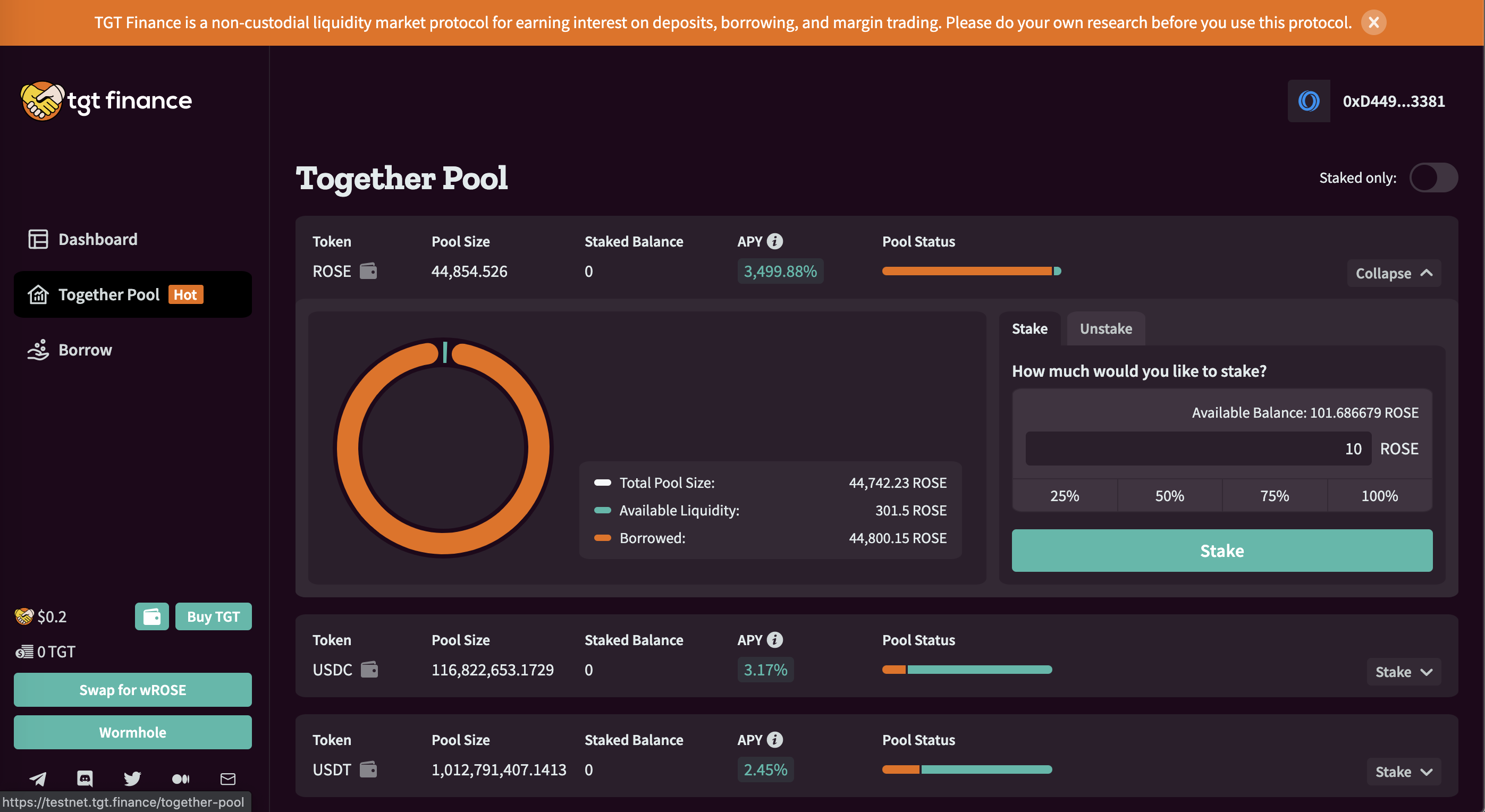Open the Borrow page from sidebar

pyautogui.click(x=86, y=350)
